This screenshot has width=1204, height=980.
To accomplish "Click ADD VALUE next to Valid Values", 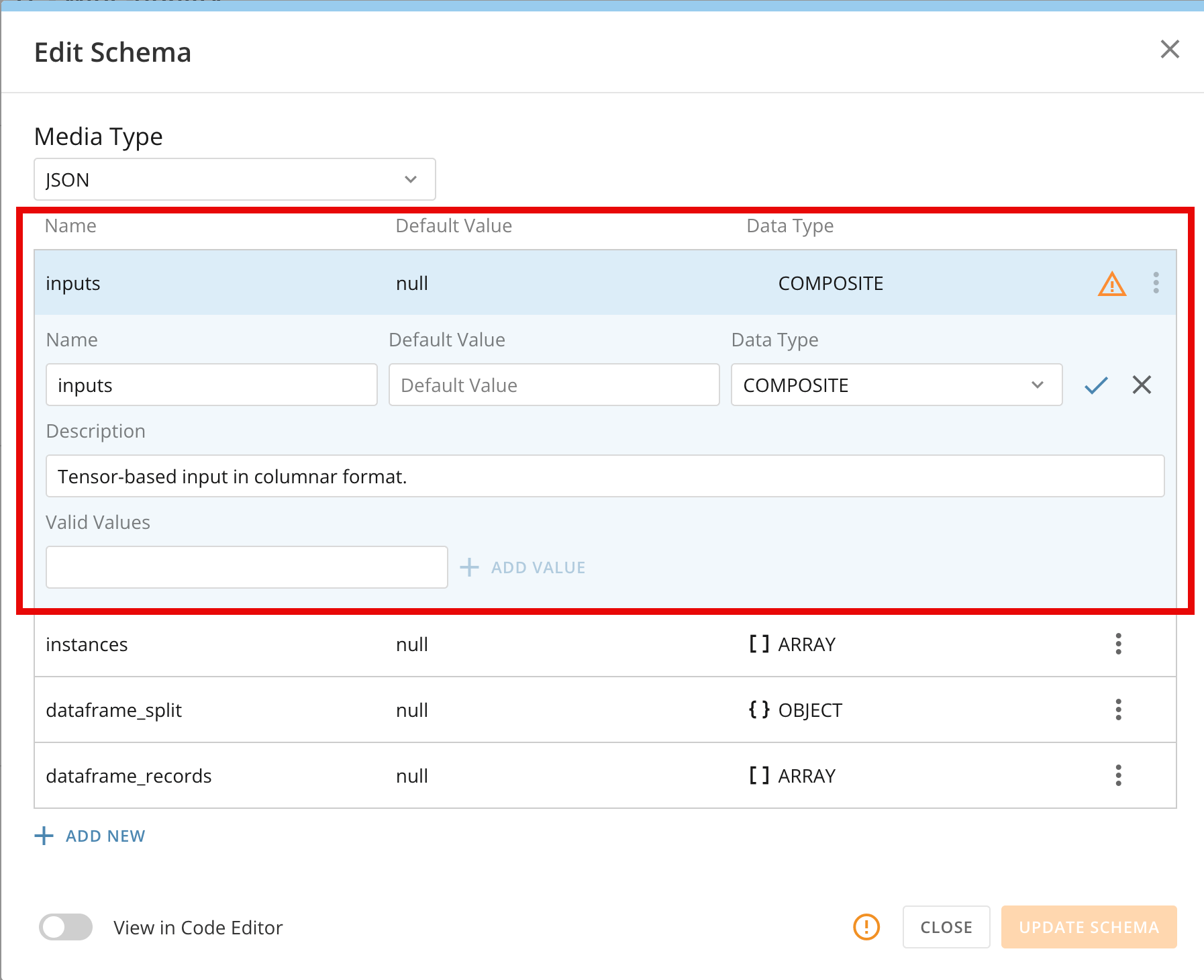I will 523,567.
